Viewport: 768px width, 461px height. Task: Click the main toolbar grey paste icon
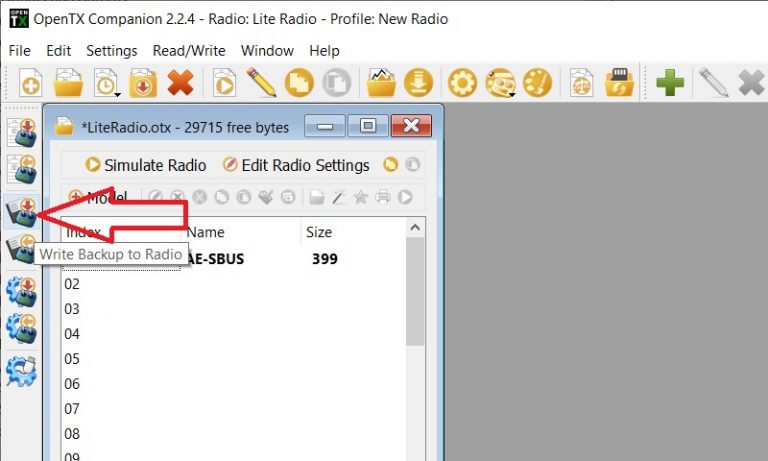coord(336,83)
